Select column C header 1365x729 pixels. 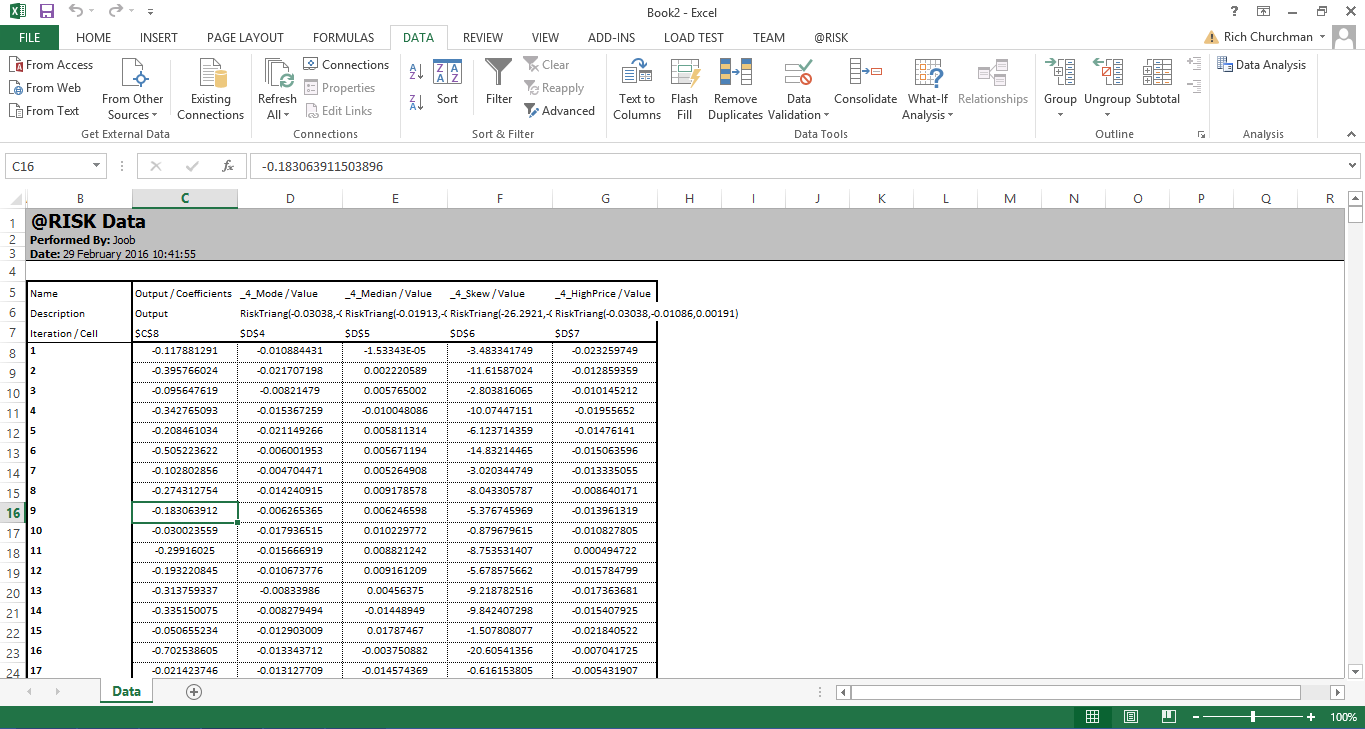click(x=185, y=198)
